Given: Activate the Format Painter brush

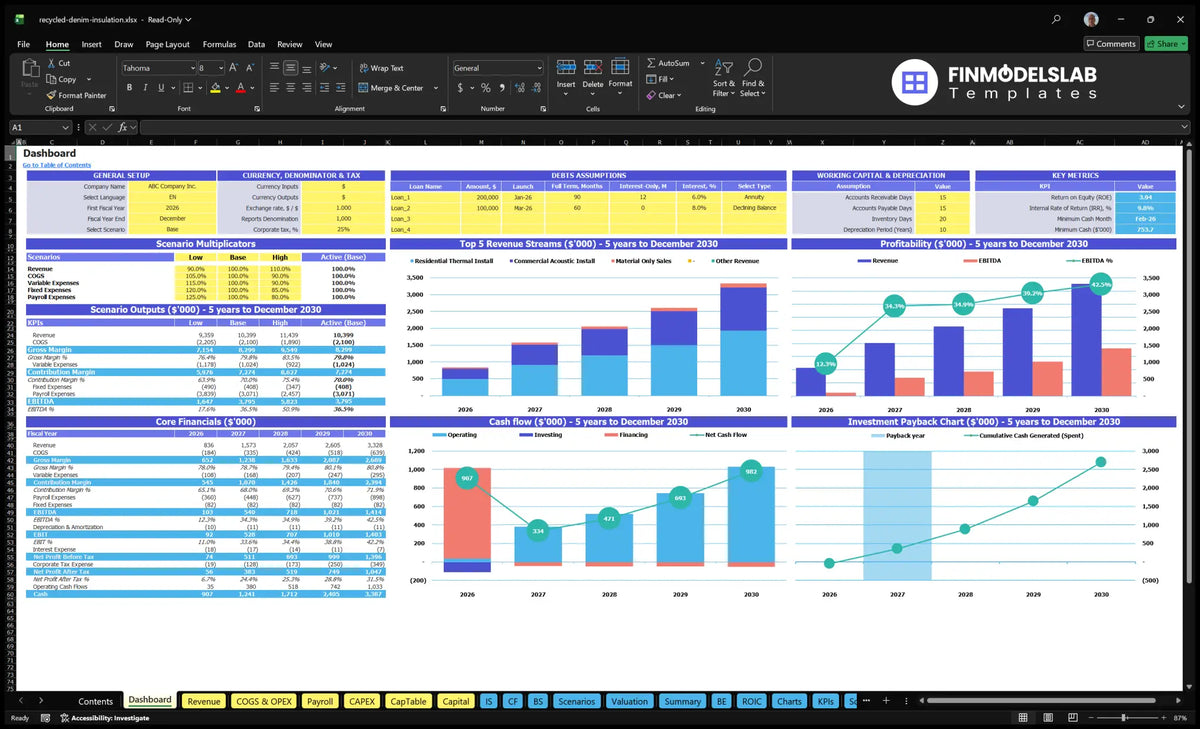Looking at the screenshot, I should (50, 95).
